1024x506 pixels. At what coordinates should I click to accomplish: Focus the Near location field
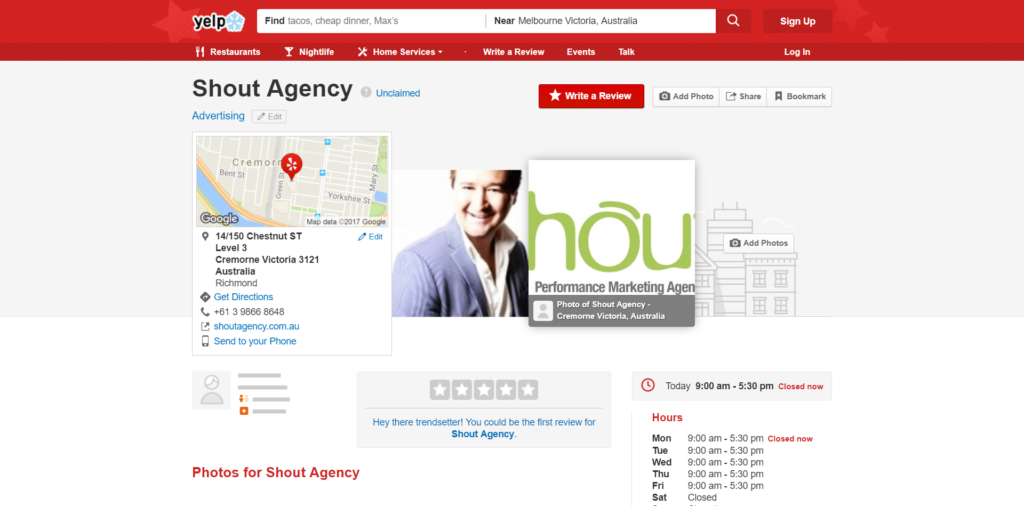601,21
